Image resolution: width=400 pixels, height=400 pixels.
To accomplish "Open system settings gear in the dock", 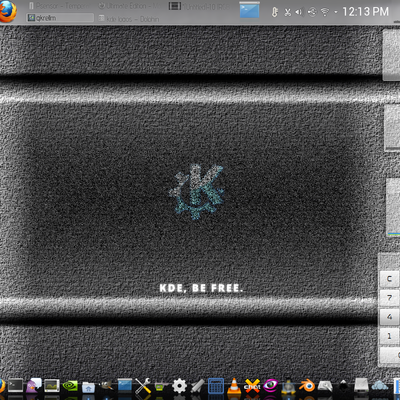I will click(179, 386).
